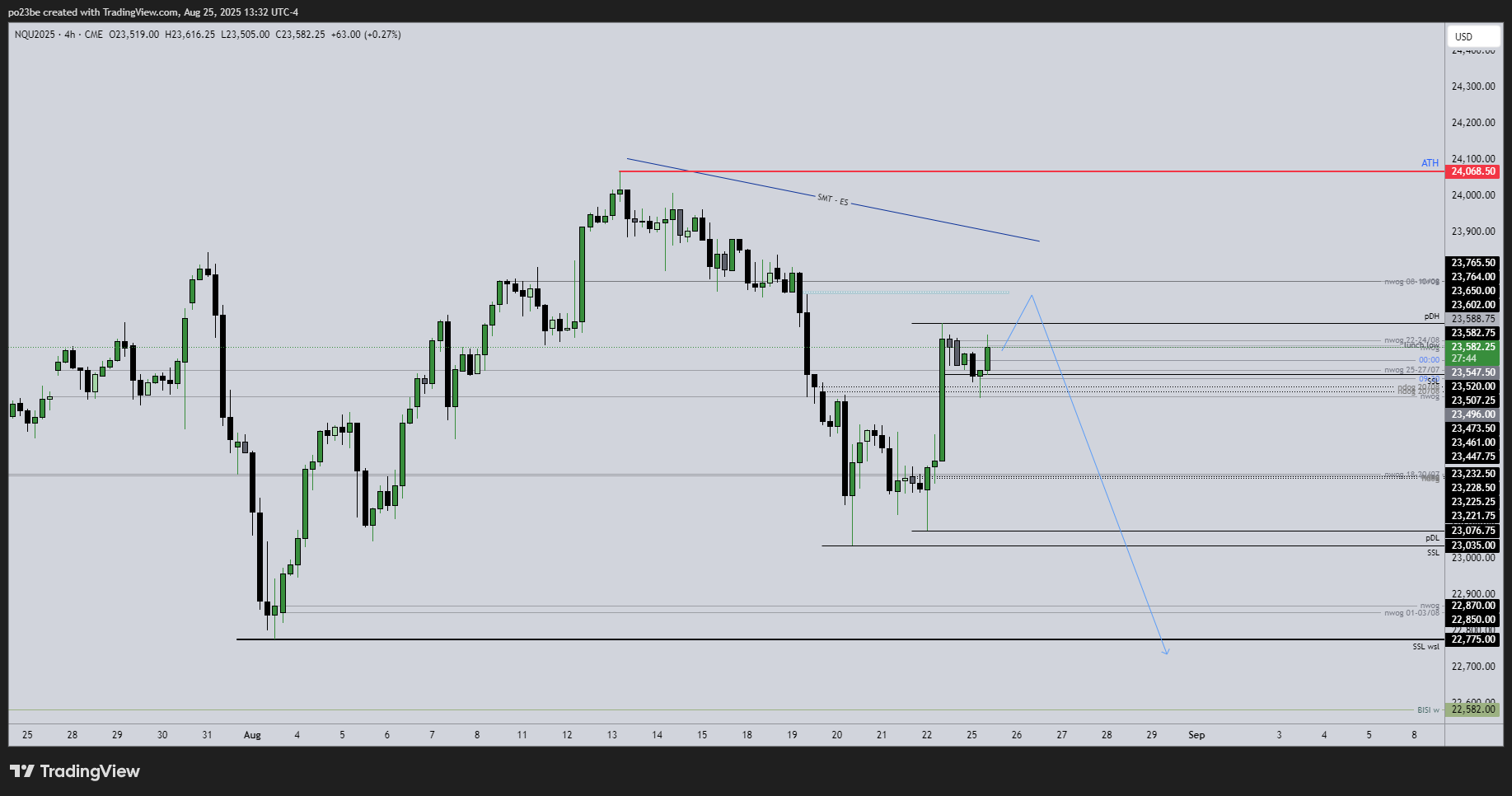Select the nwog 01-03/08 label
The height and width of the screenshot is (796, 1512).
coord(1411,613)
